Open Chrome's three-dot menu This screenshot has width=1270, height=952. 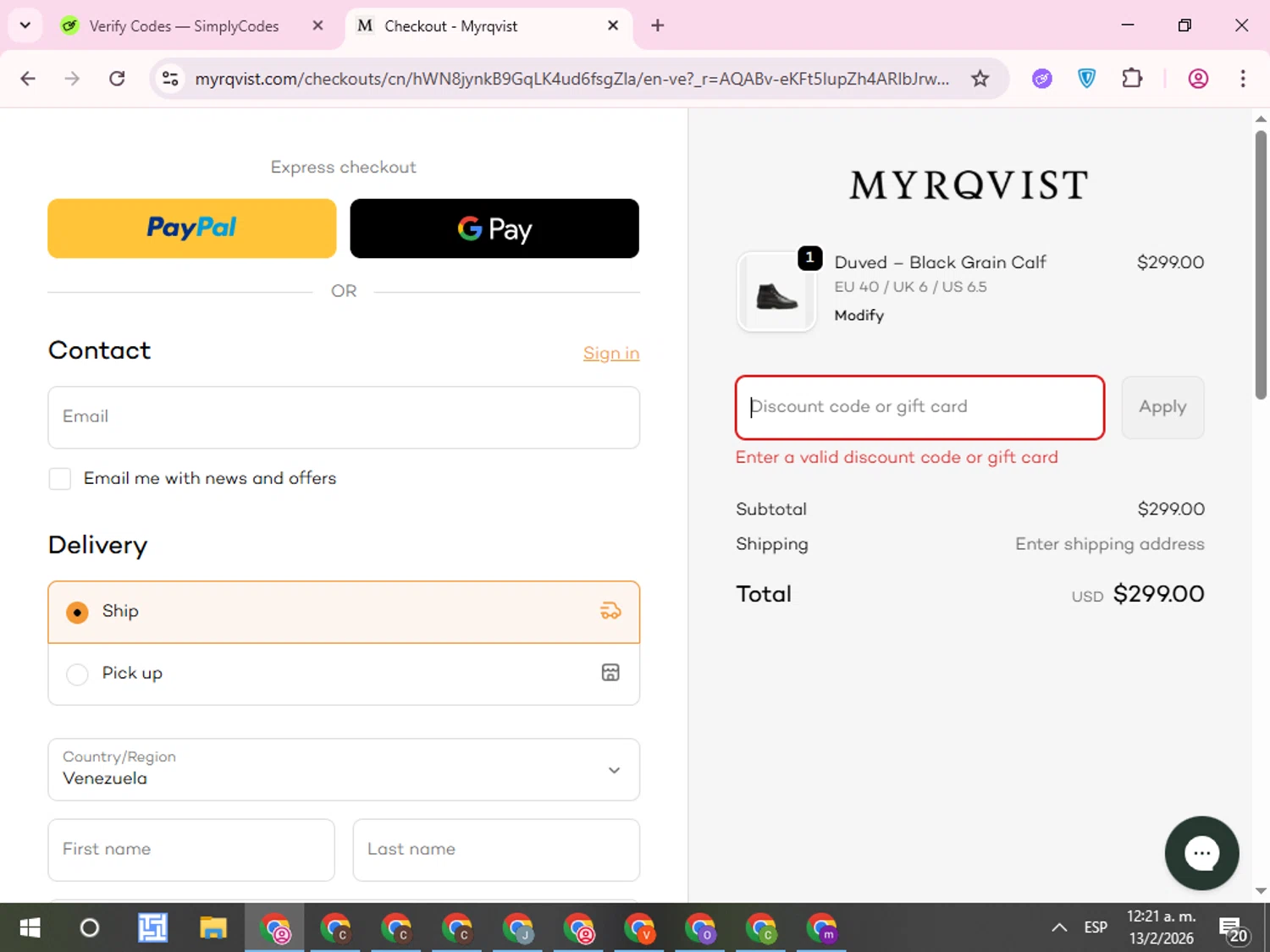click(x=1243, y=79)
